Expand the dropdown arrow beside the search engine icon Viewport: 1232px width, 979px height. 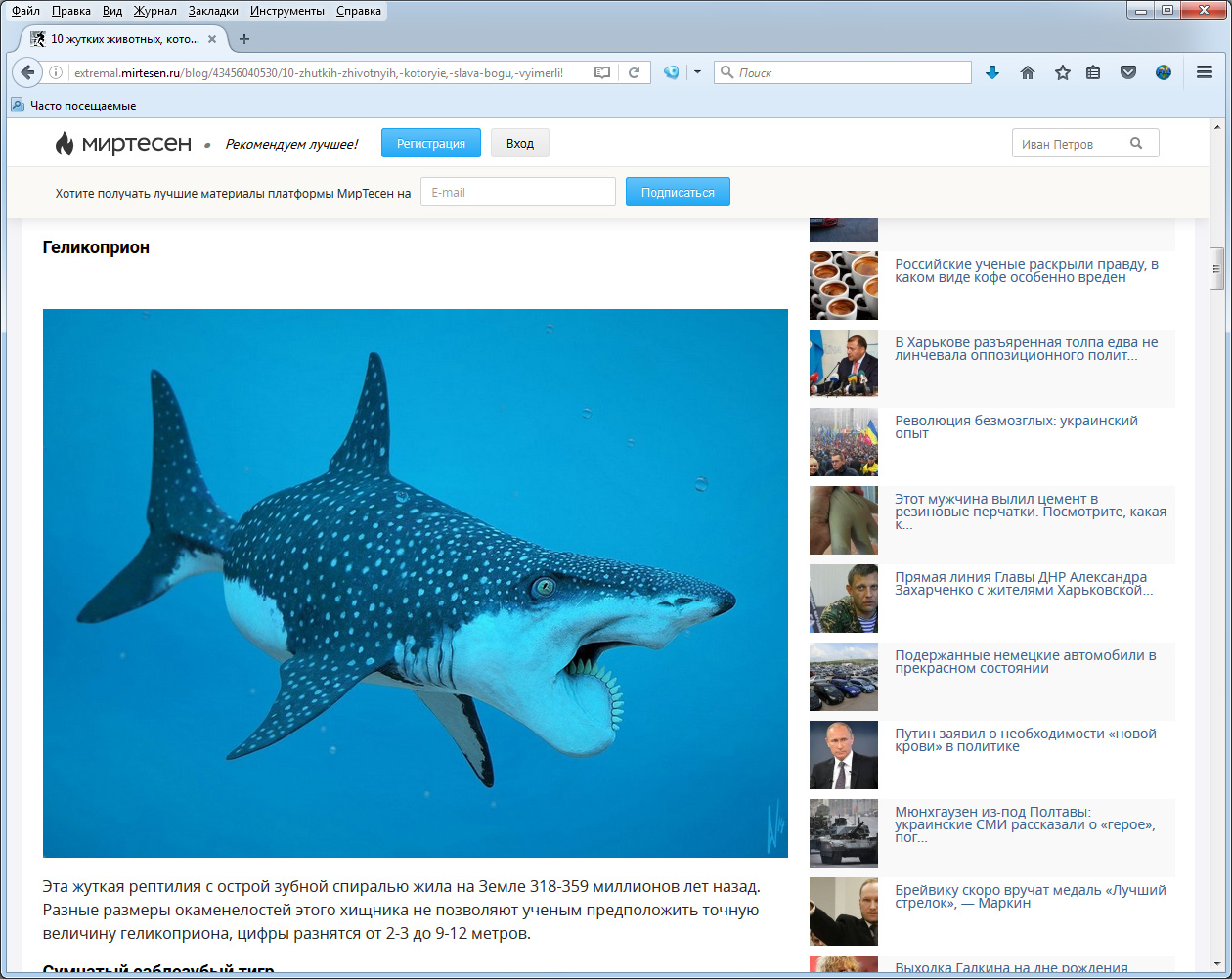tap(697, 72)
